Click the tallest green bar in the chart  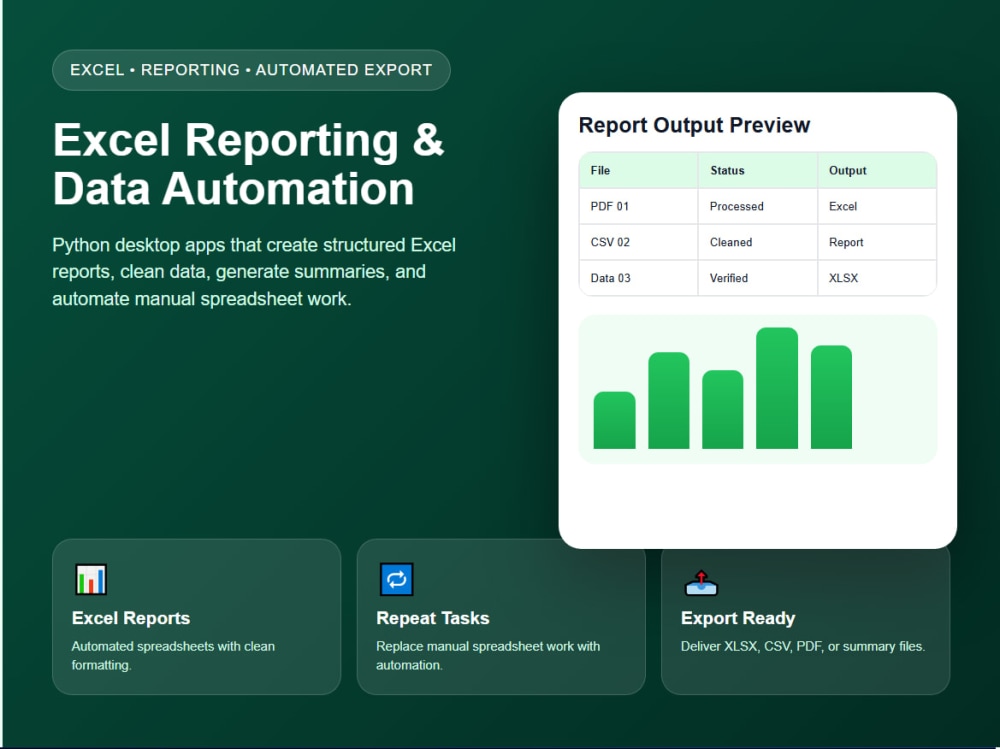coord(777,388)
